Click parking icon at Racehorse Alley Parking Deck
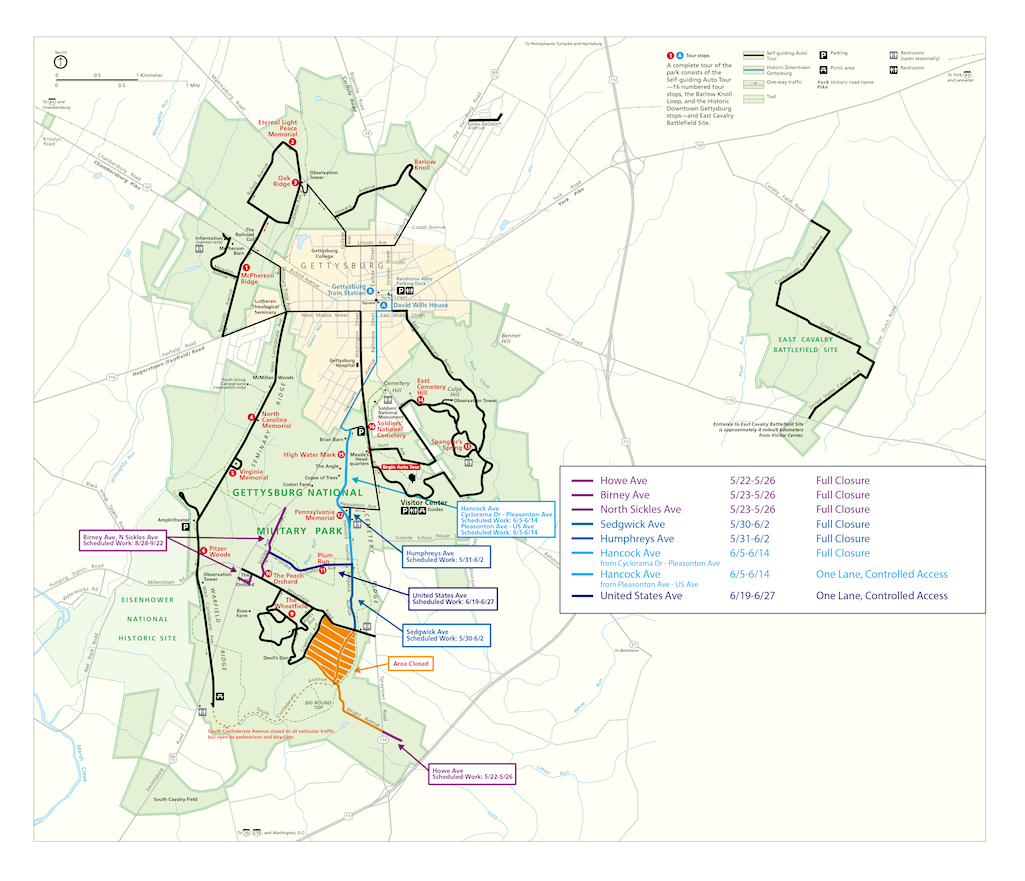This screenshot has height=881, width=1025. [401, 290]
